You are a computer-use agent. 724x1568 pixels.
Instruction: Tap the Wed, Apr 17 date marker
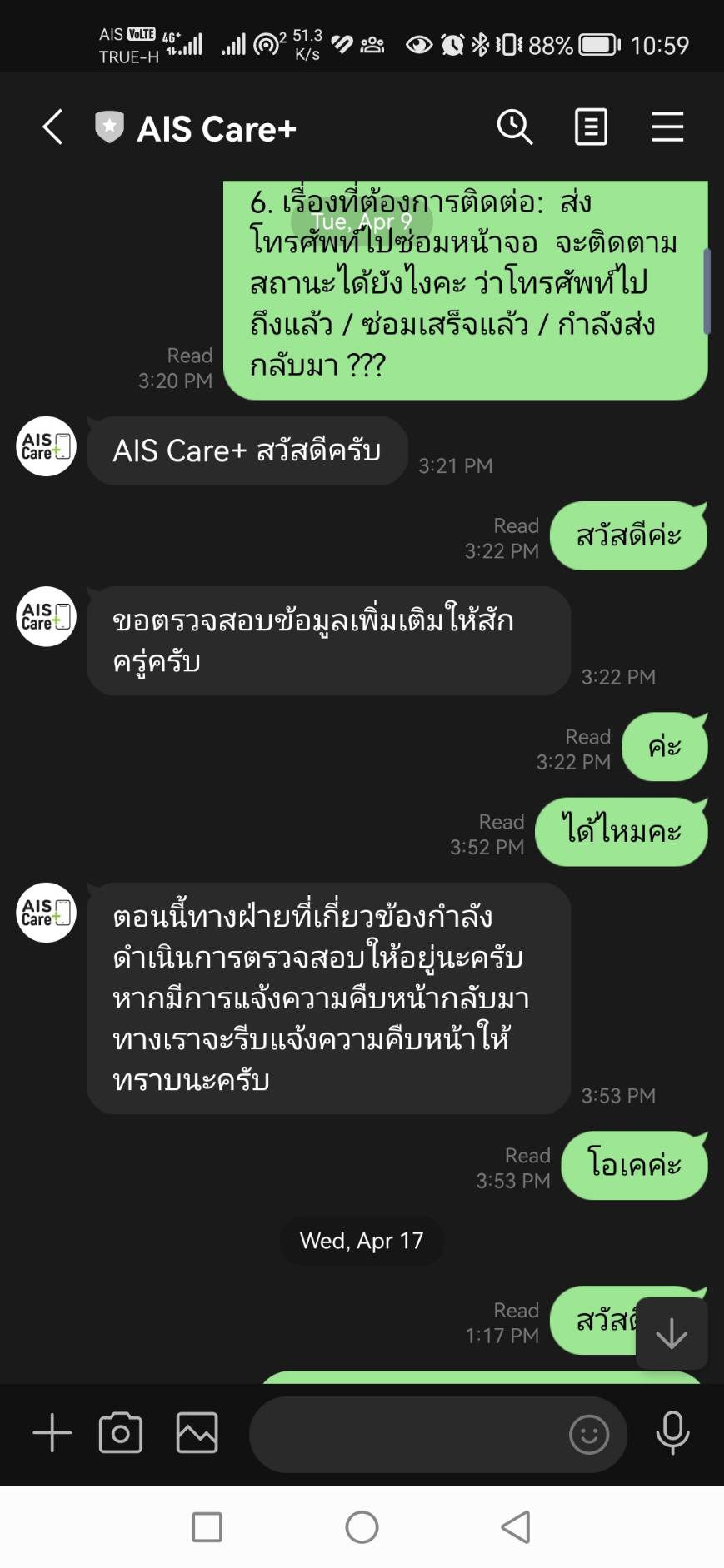(362, 1241)
